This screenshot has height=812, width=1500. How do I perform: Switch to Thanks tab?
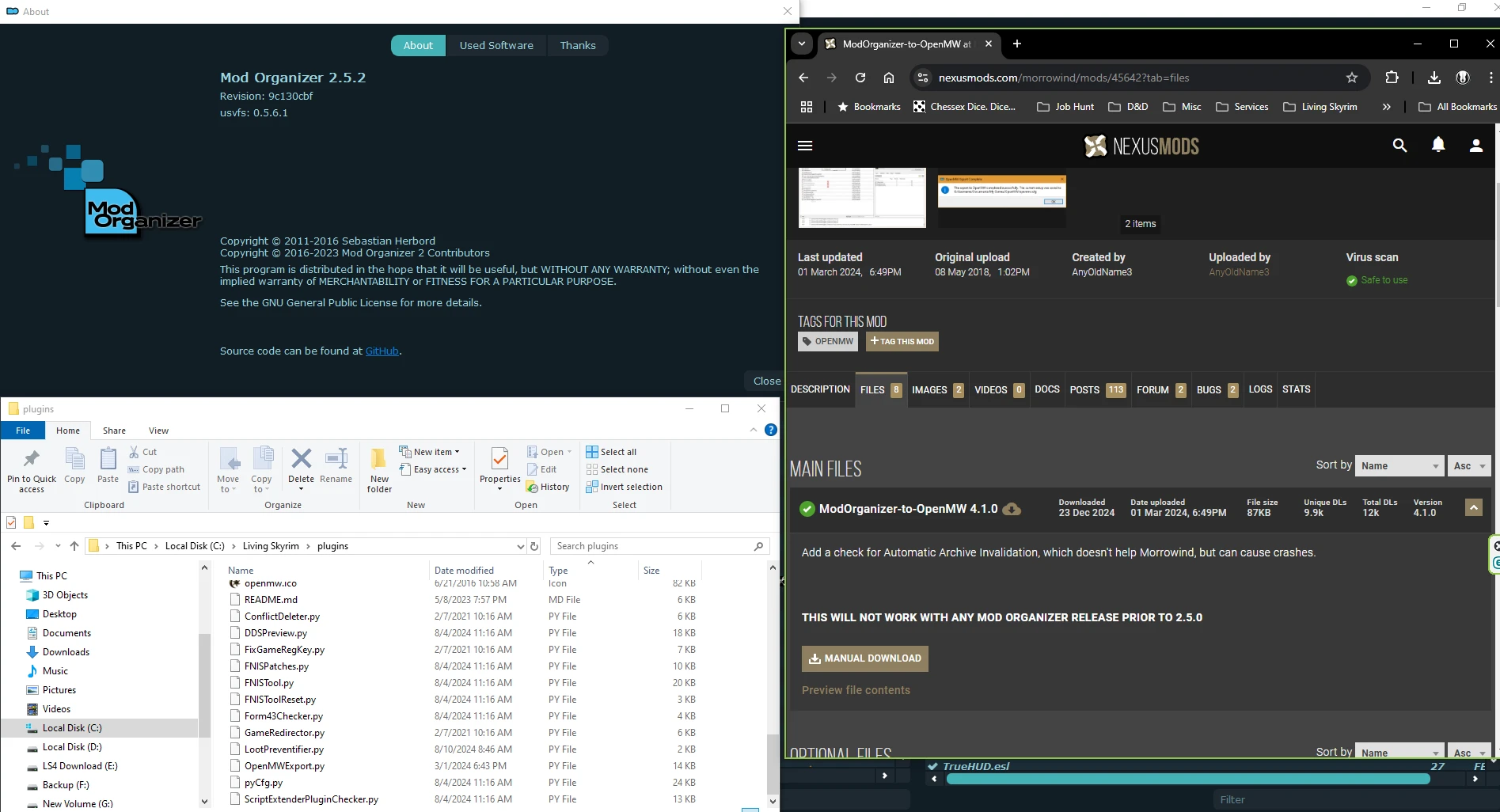tap(578, 45)
